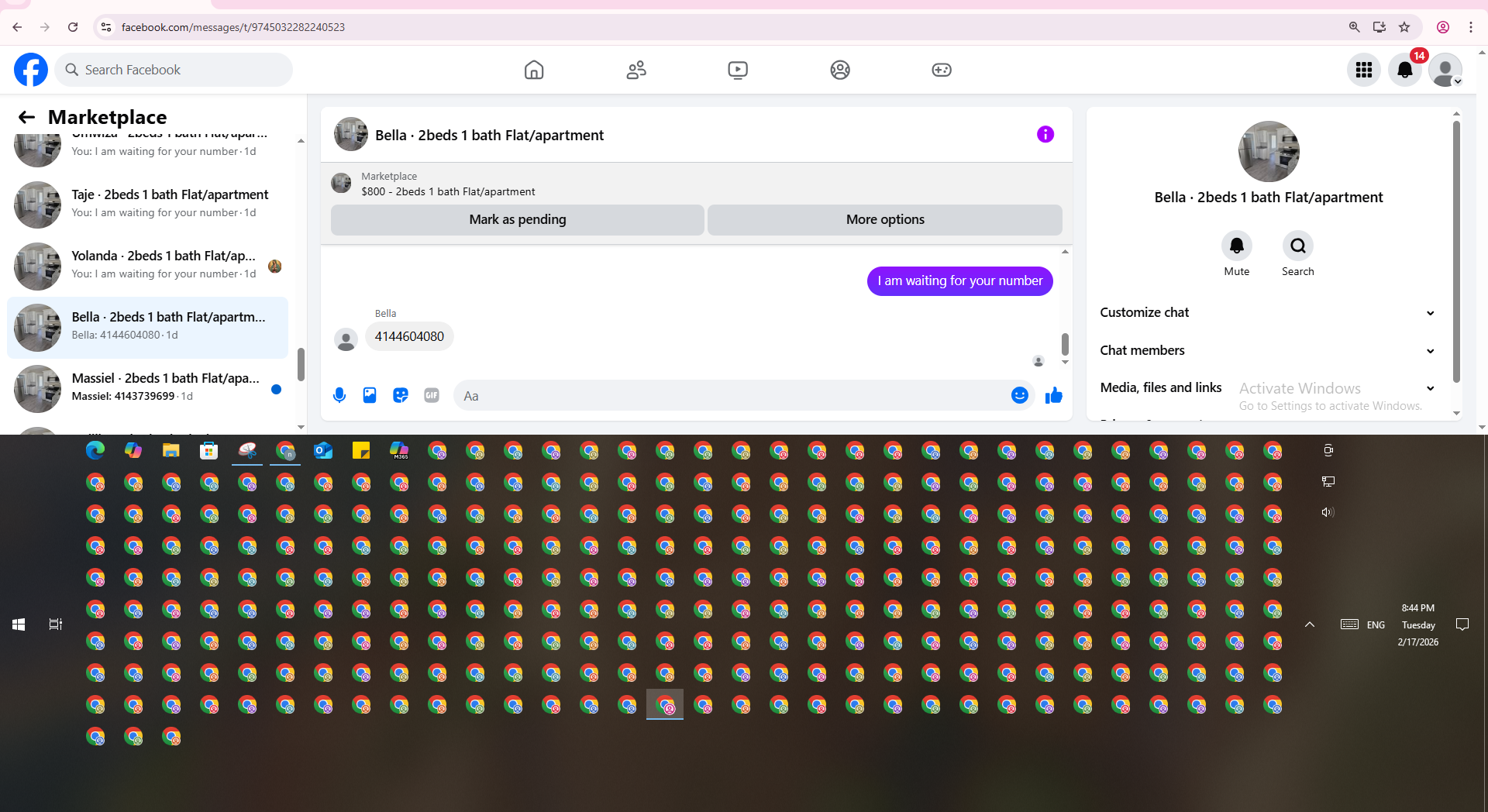This screenshot has width=1488, height=812.
Task: Open the Video (Watch) icon
Action: [x=738, y=70]
